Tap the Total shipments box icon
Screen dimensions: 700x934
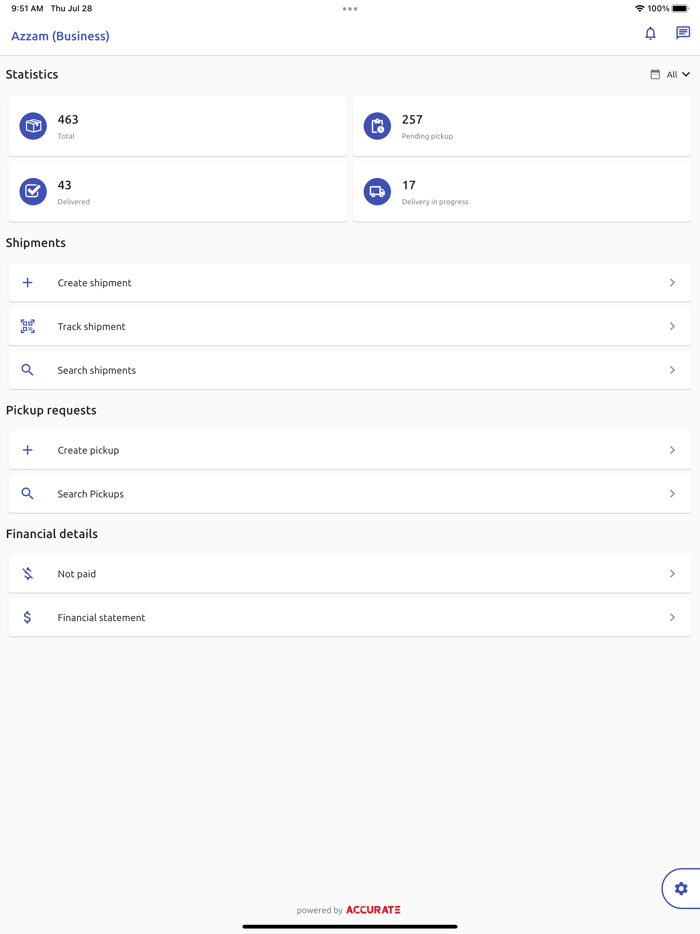click(33, 126)
